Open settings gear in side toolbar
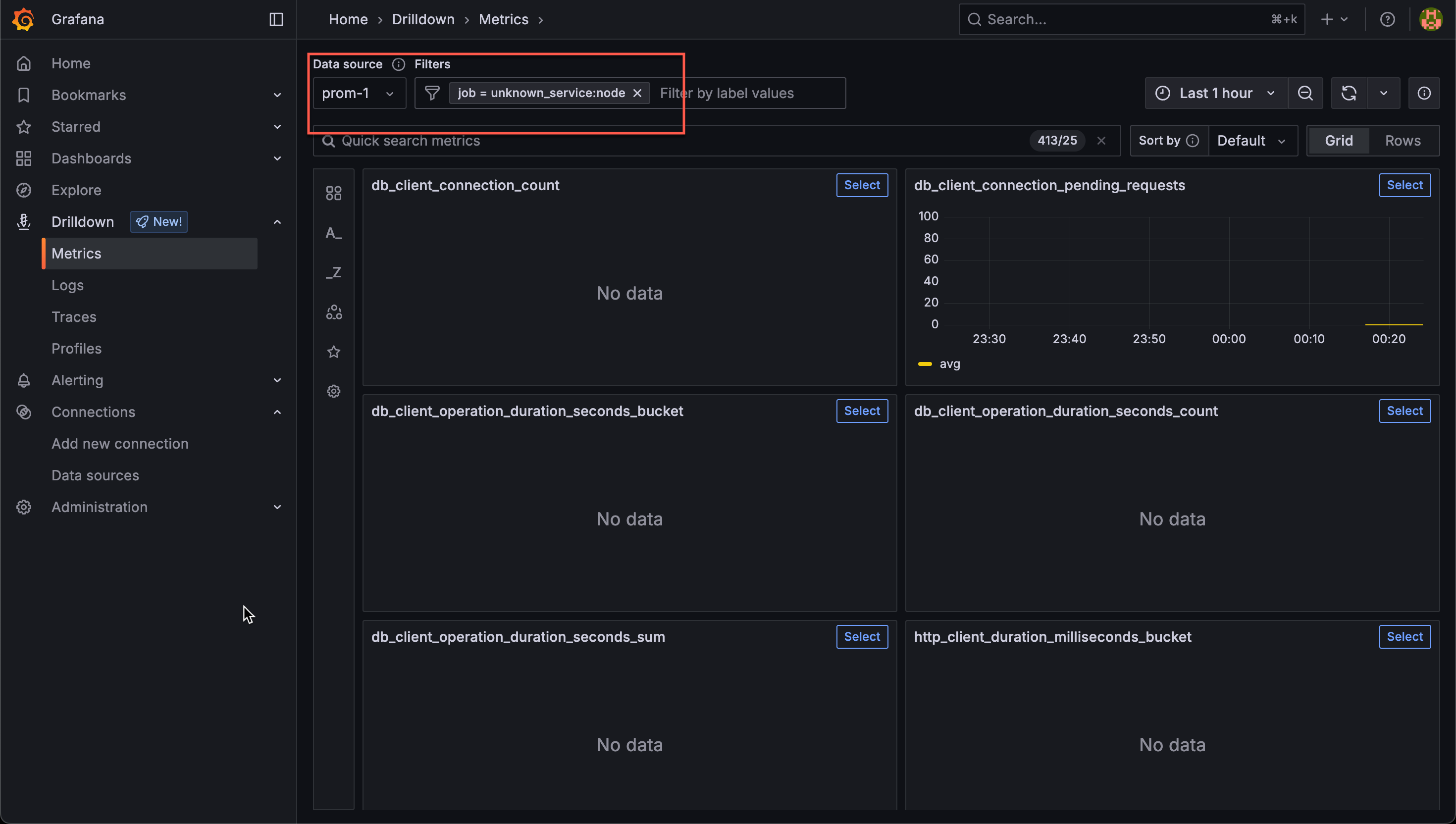1456x824 pixels. (333, 391)
